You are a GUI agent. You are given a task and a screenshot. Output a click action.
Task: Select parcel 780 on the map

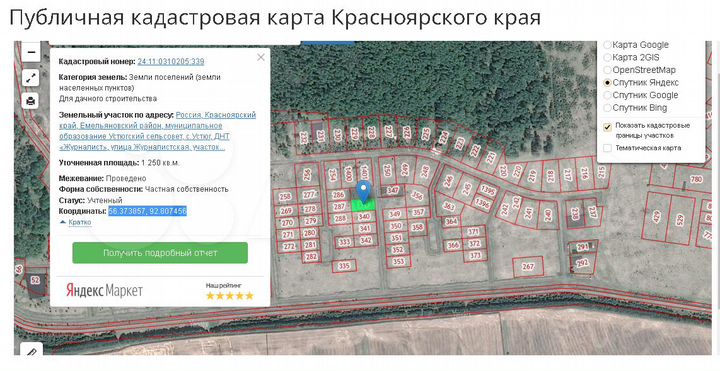696,179
